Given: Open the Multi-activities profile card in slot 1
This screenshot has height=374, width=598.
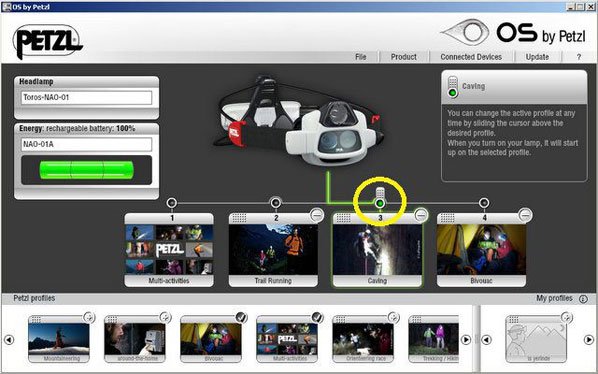Looking at the screenshot, I should click(169, 250).
